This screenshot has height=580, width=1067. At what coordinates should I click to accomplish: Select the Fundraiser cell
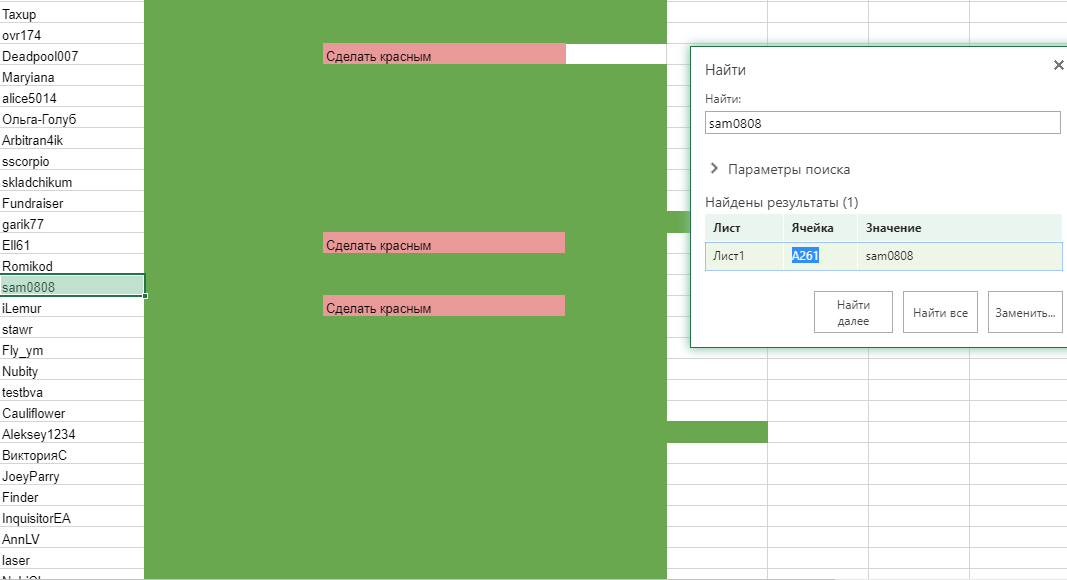72,202
